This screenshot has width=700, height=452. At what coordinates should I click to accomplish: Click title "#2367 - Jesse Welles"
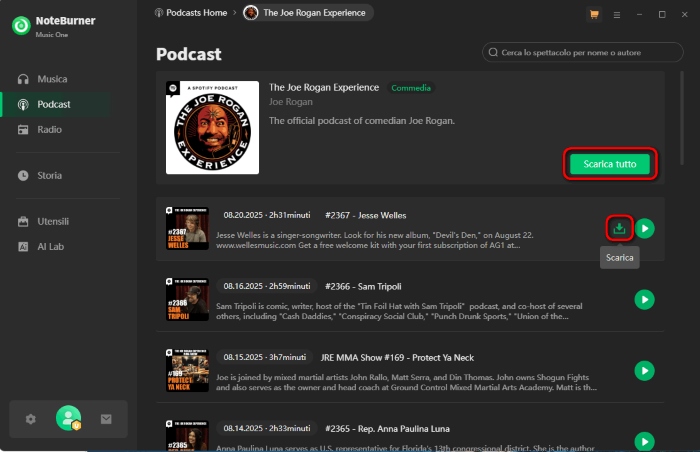[366, 215]
